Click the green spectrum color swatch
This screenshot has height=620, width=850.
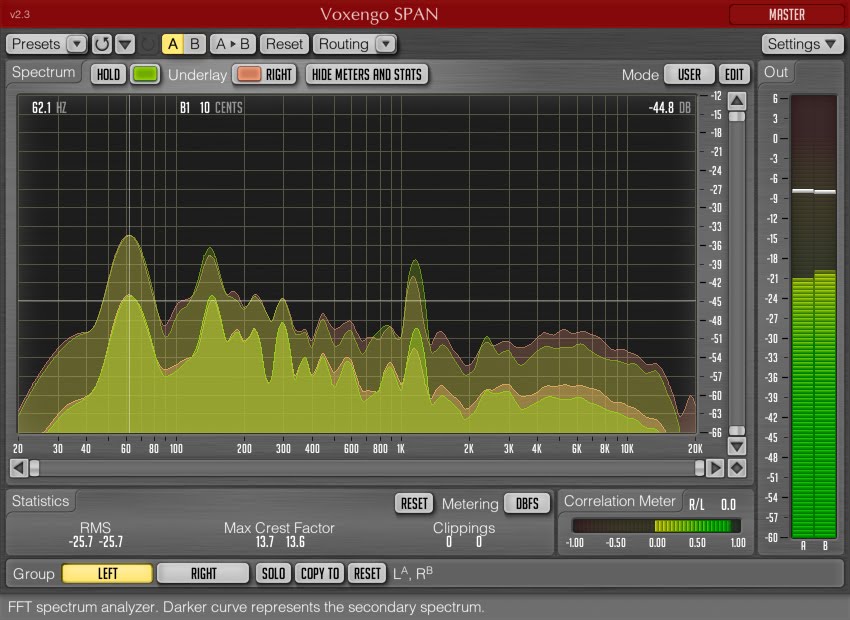[146, 74]
